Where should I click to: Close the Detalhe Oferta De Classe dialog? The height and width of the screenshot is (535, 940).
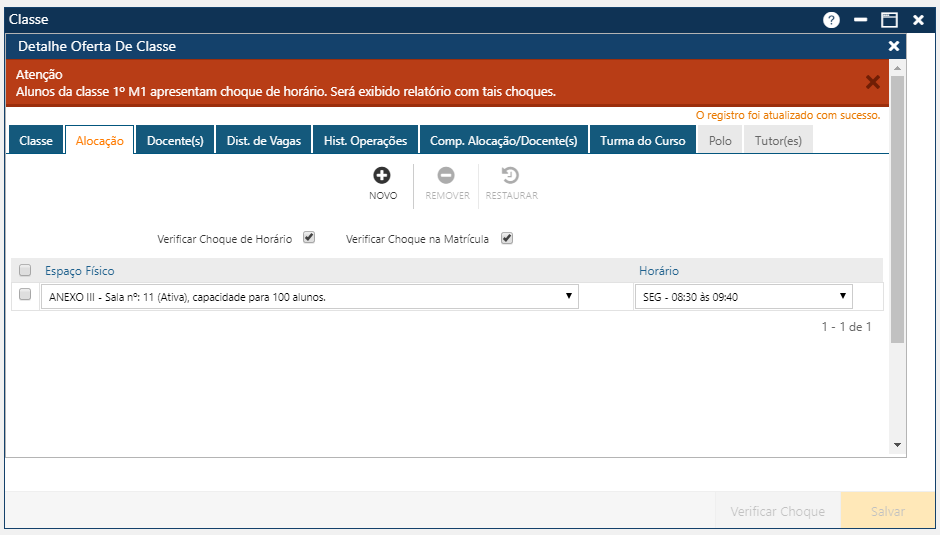pos(893,46)
